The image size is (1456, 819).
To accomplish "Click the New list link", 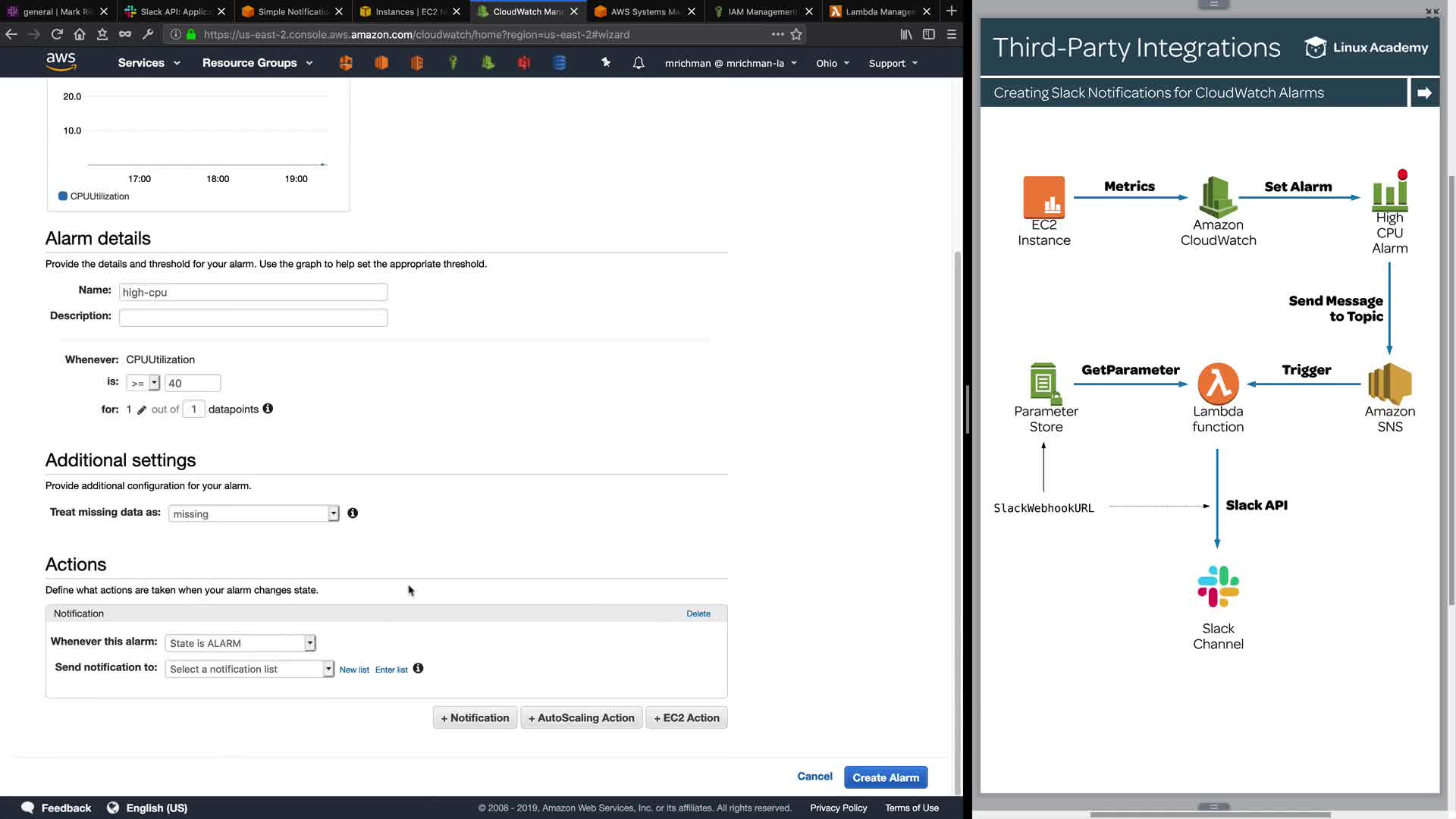I will tap(354, 670).
